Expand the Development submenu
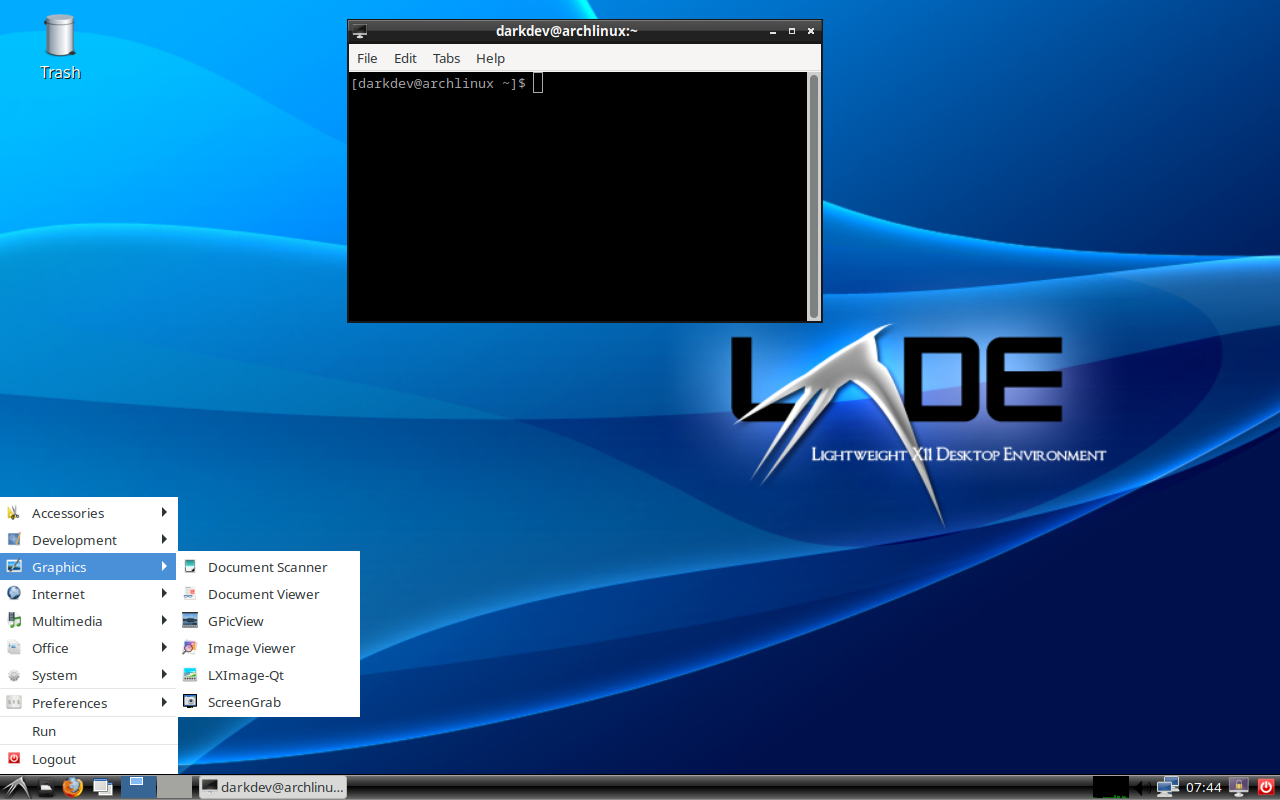The width and height of the screenshot is (1280, 800). (89, 540)
